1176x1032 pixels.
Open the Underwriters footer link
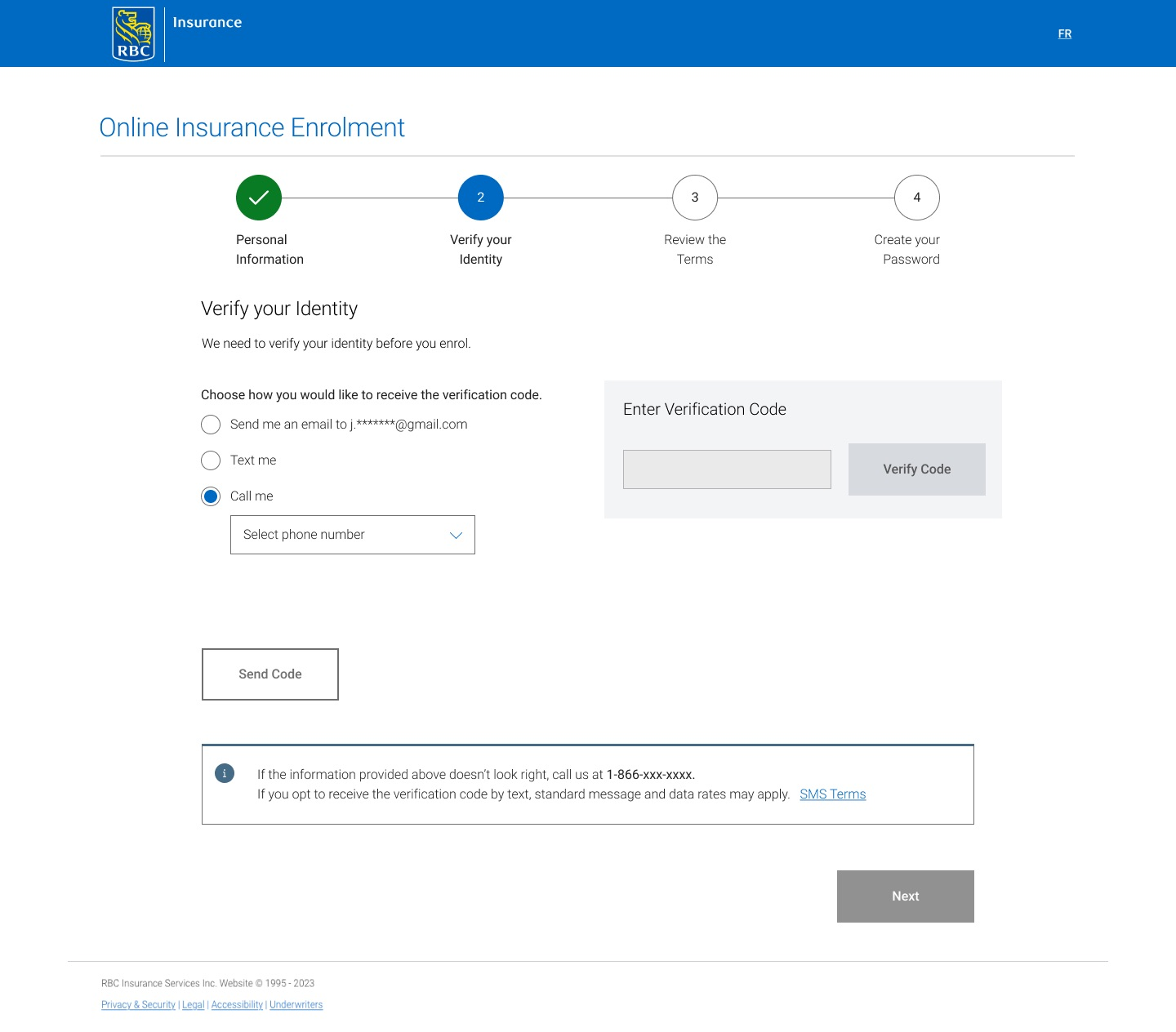coord(296,1005)
